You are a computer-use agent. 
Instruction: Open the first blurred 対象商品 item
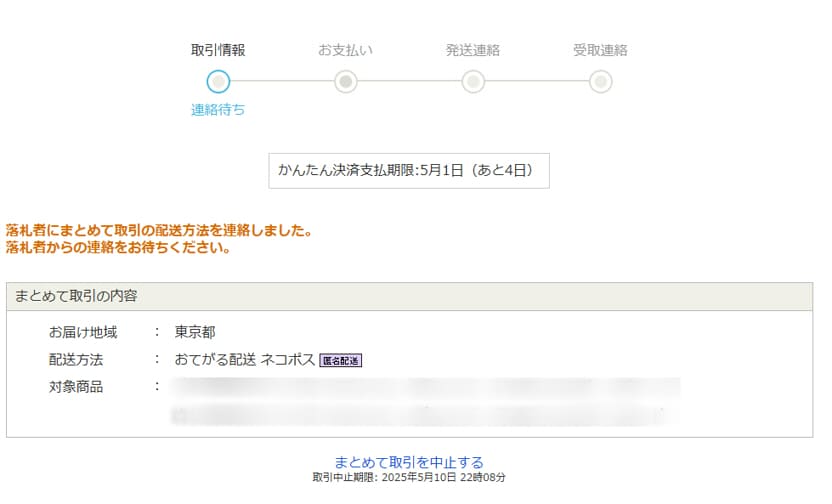[x=425, y=387]
